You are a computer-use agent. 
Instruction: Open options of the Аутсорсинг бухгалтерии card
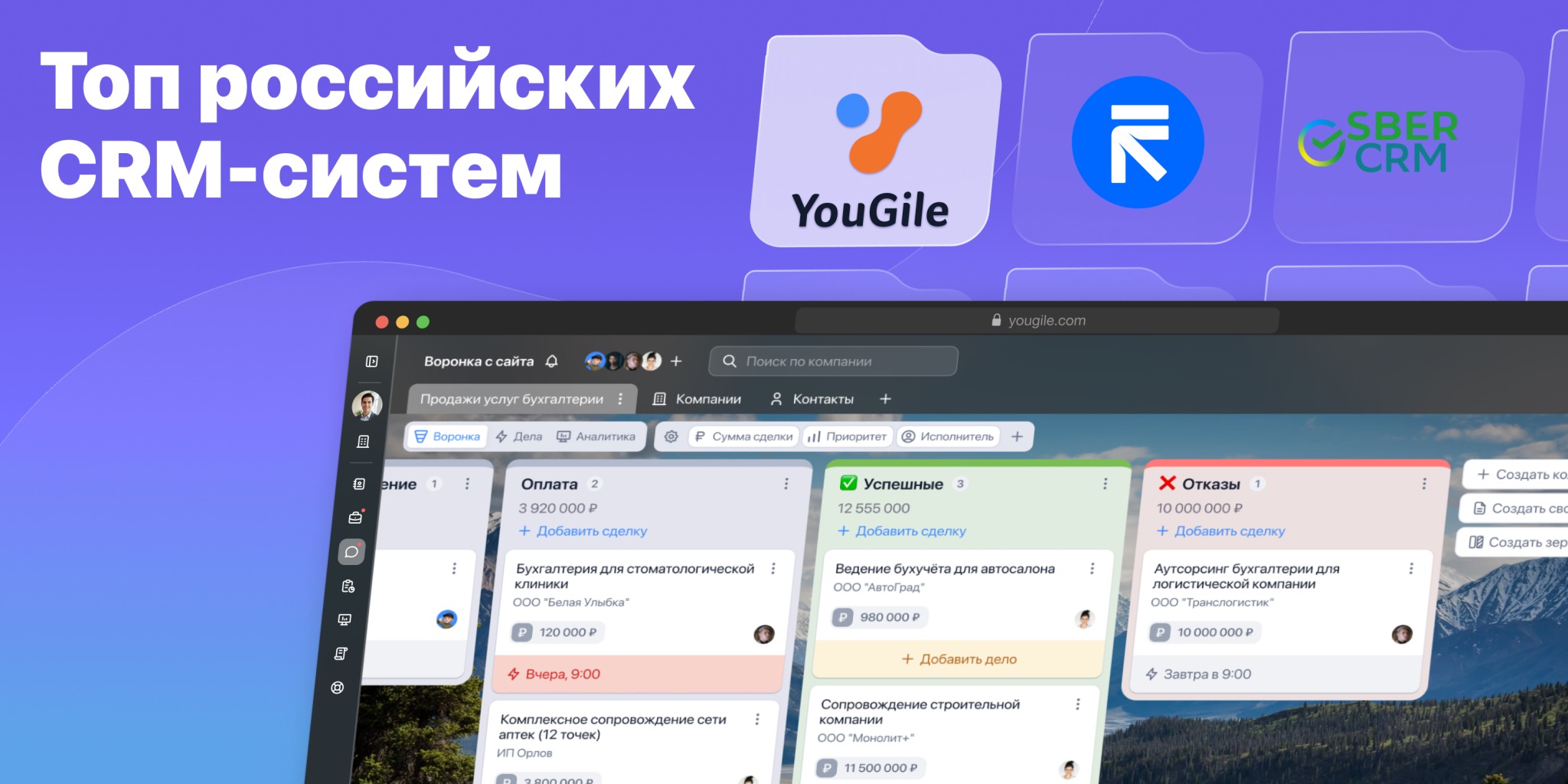click(1410, 568)
